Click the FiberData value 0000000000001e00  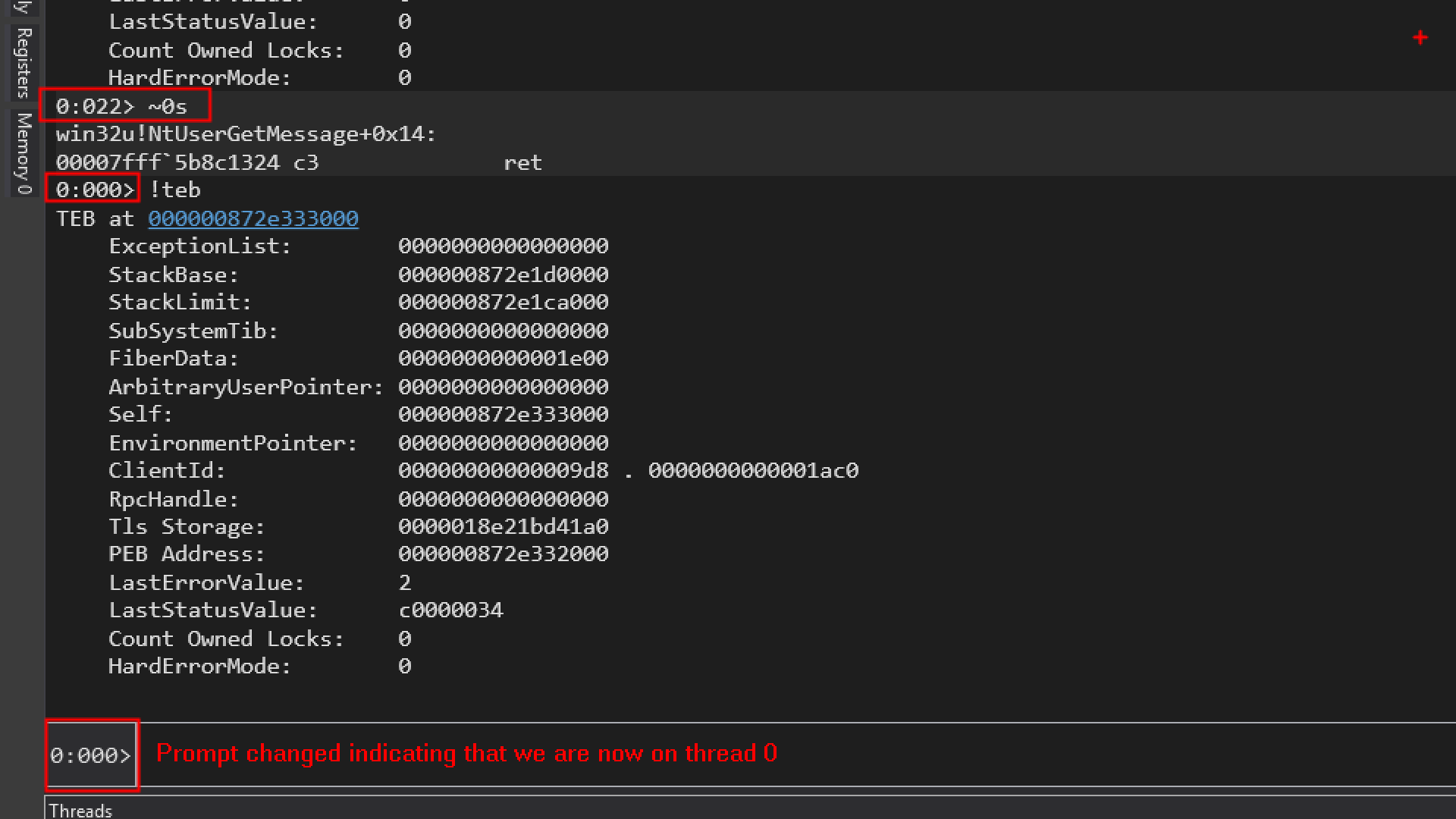pos(503,359)
